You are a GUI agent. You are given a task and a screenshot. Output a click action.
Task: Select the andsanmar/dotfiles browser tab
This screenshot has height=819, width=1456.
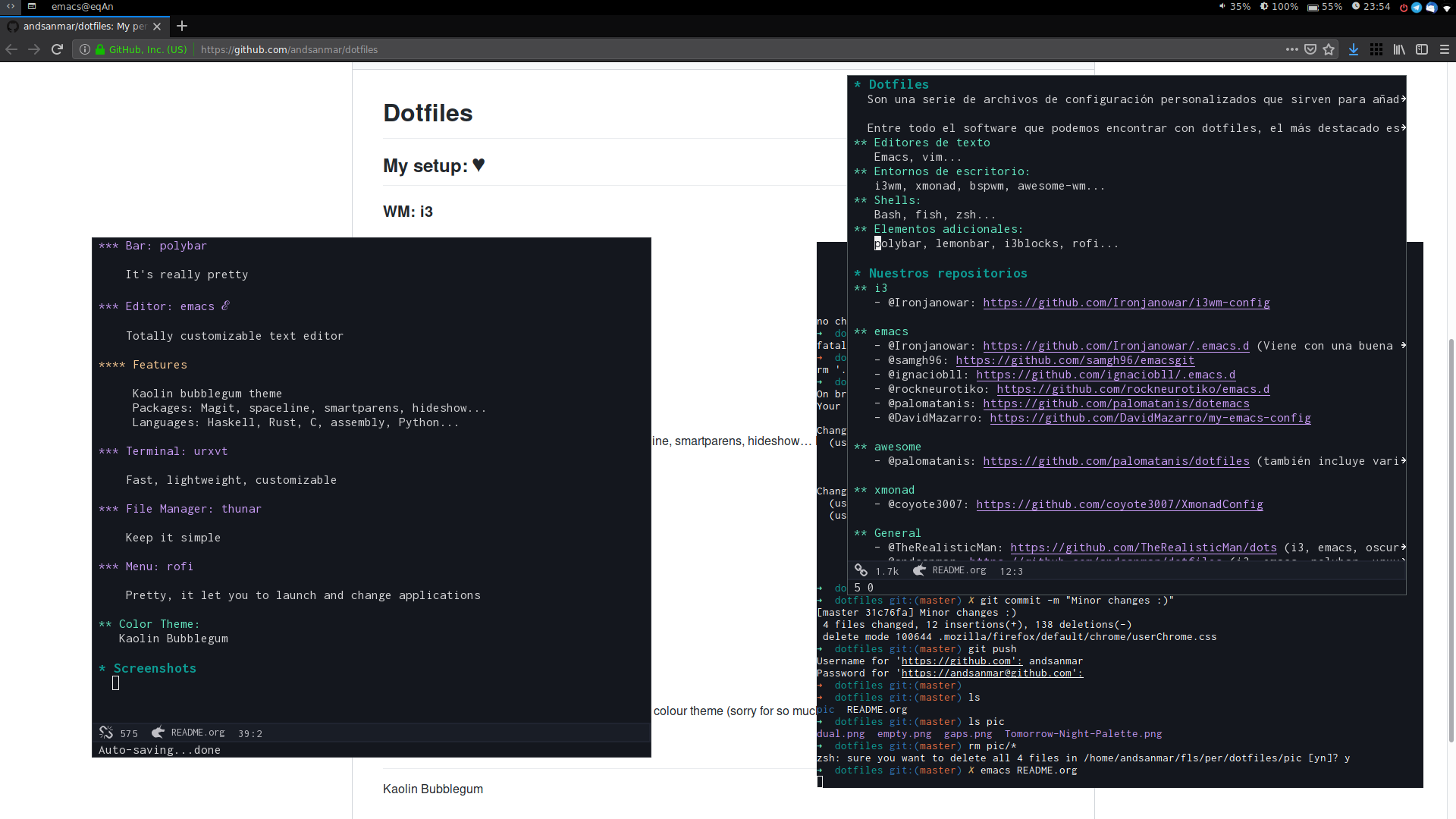pos(83,27)
